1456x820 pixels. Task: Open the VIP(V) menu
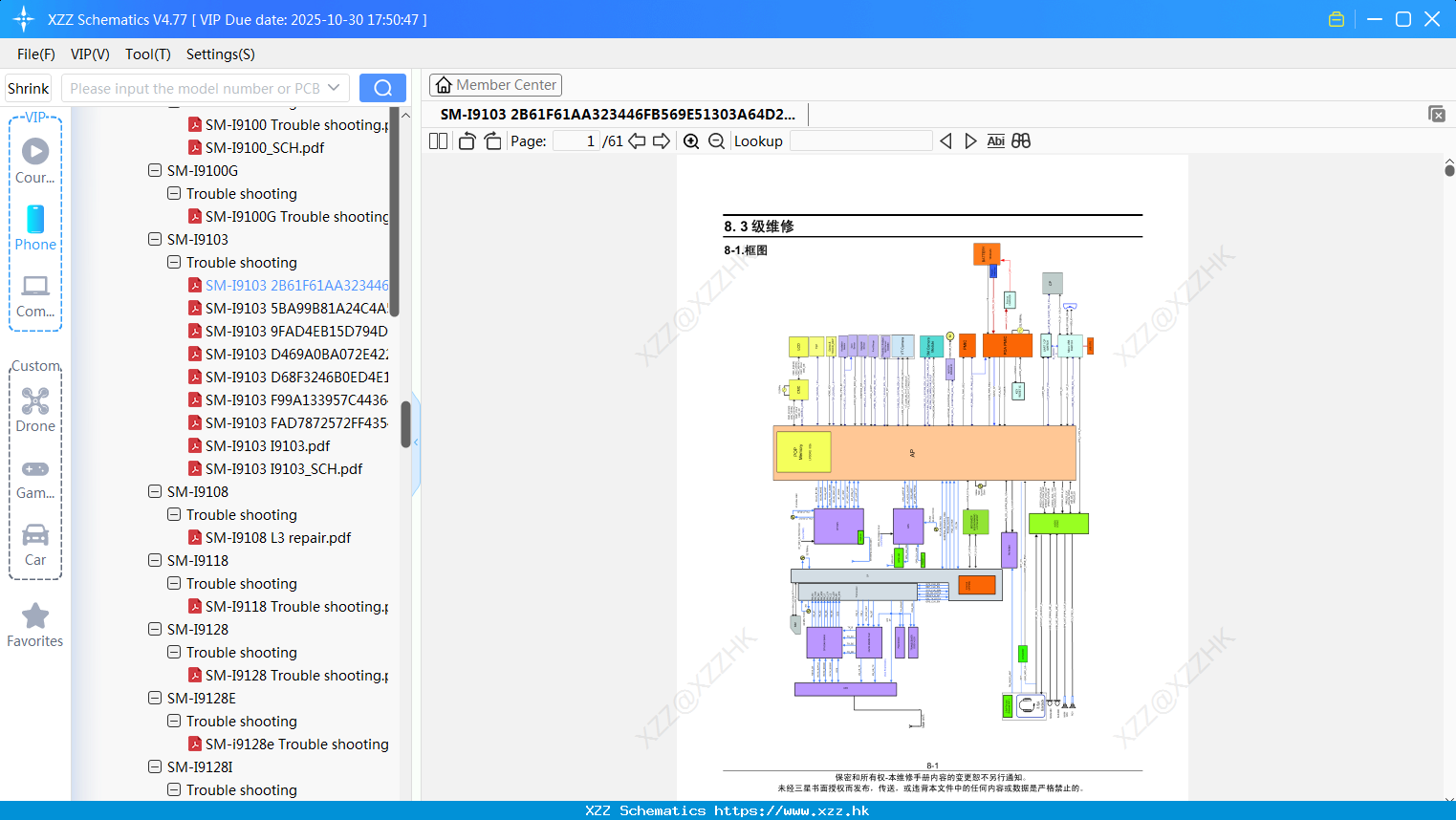click(90, 54)
